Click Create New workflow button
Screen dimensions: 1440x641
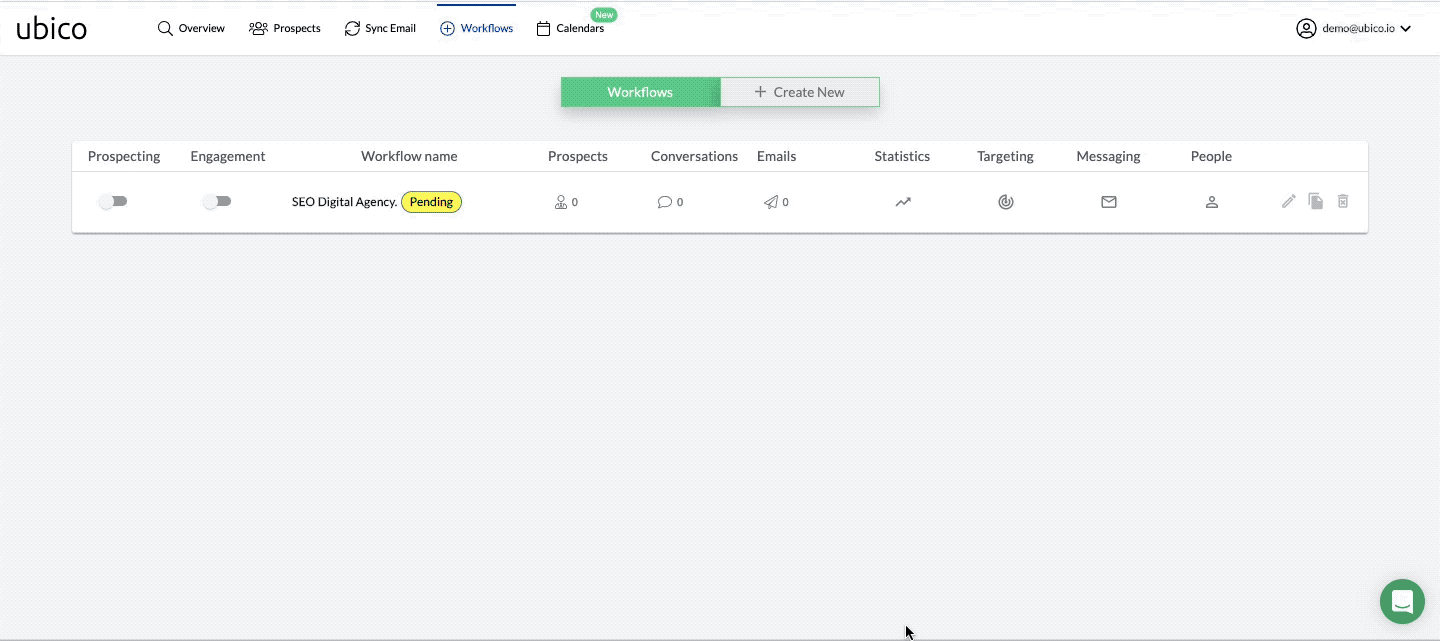(x=800, y=92)
